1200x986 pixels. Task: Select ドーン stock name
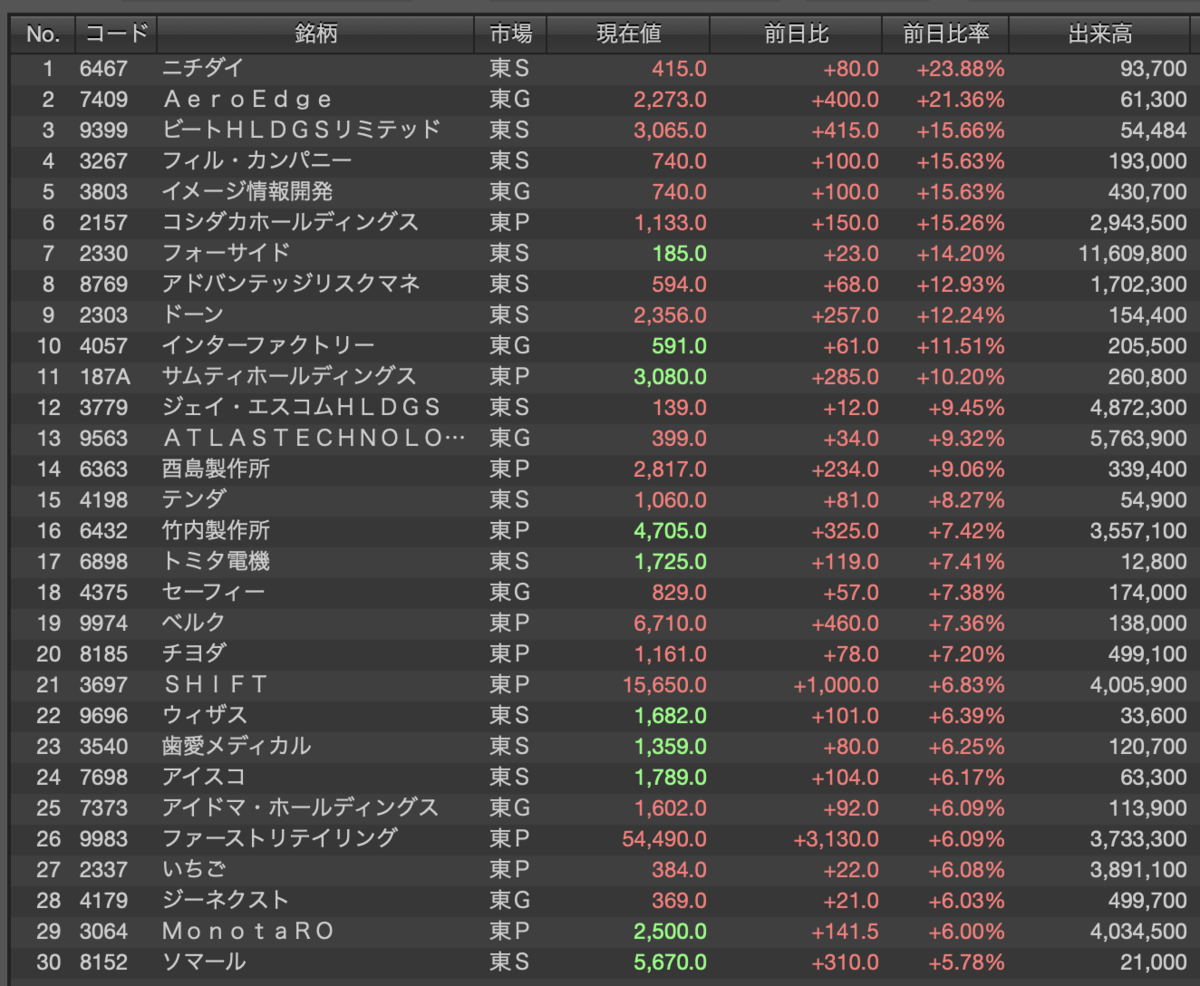(193, 315)
